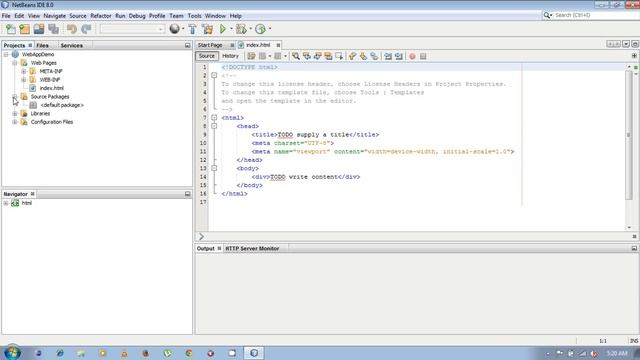Expand the META-INF folder node
640x360 pixels.
coord(24,71)
